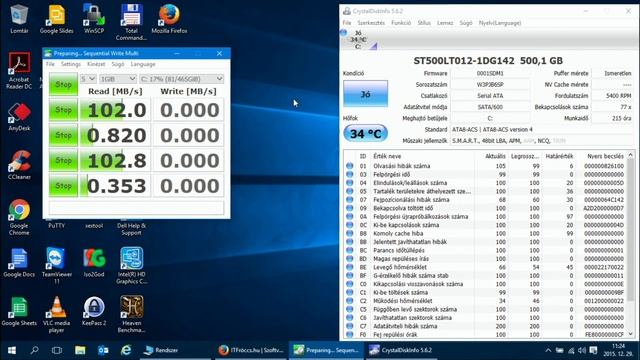
Task: Select the 'Komoly cache hiba' SMART row
Action: coord(485,233)
